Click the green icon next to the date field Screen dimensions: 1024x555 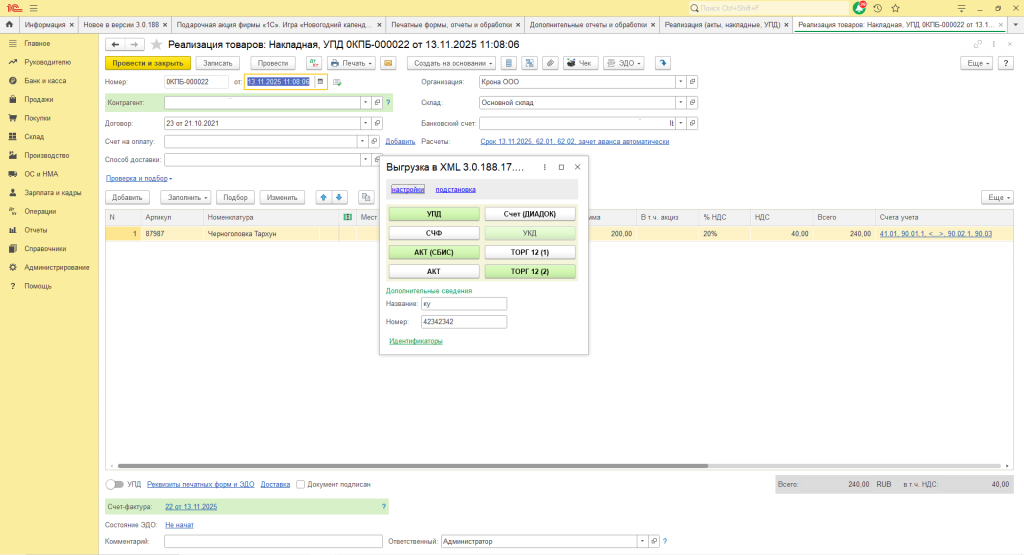337,82
